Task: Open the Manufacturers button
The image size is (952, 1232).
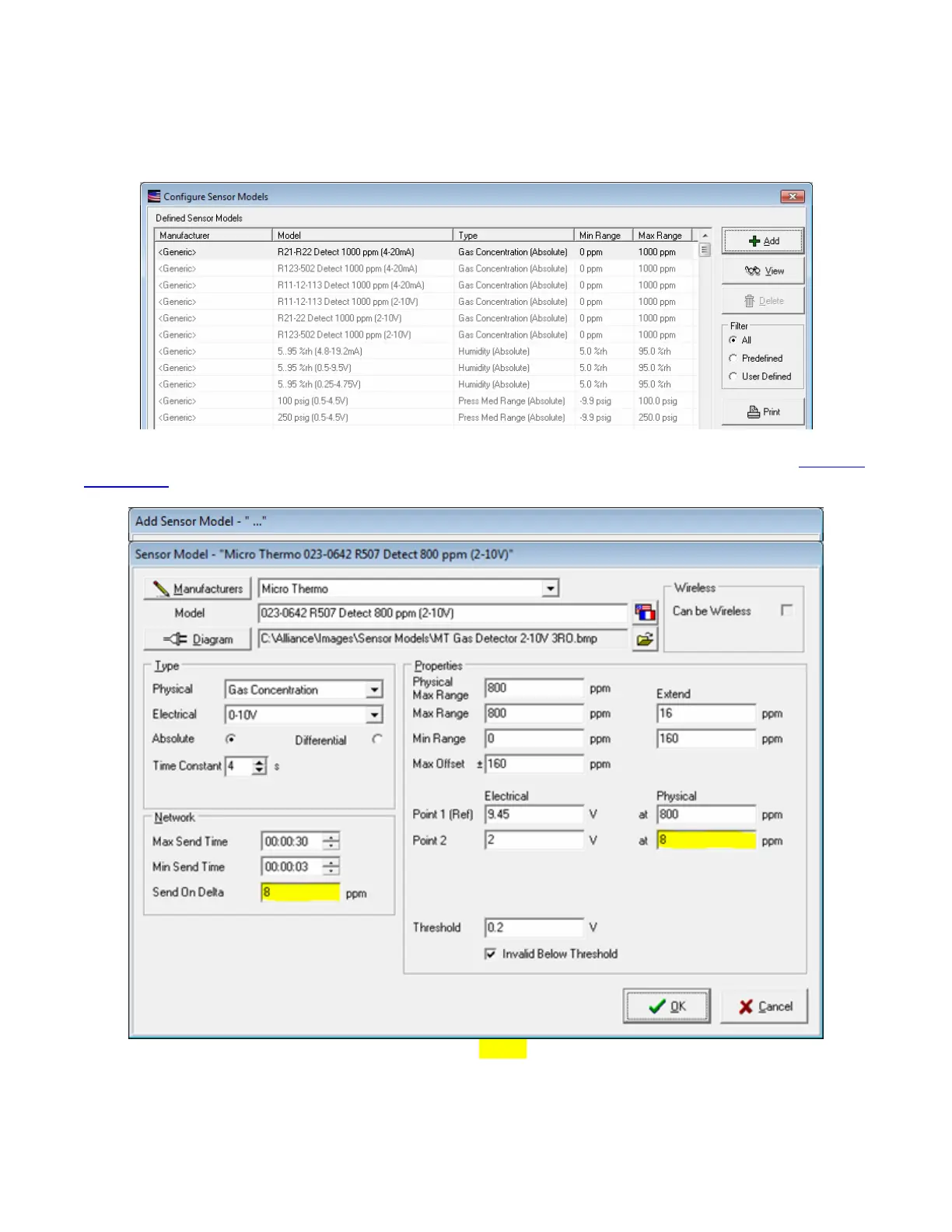Action: (198, 589)
